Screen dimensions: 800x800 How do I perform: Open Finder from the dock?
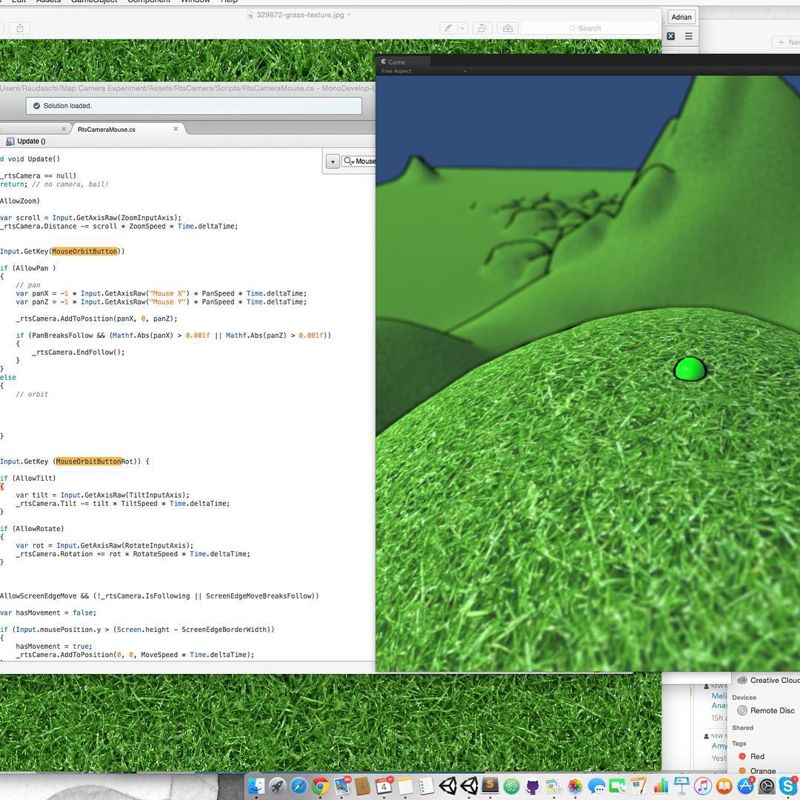pos(255,787)
